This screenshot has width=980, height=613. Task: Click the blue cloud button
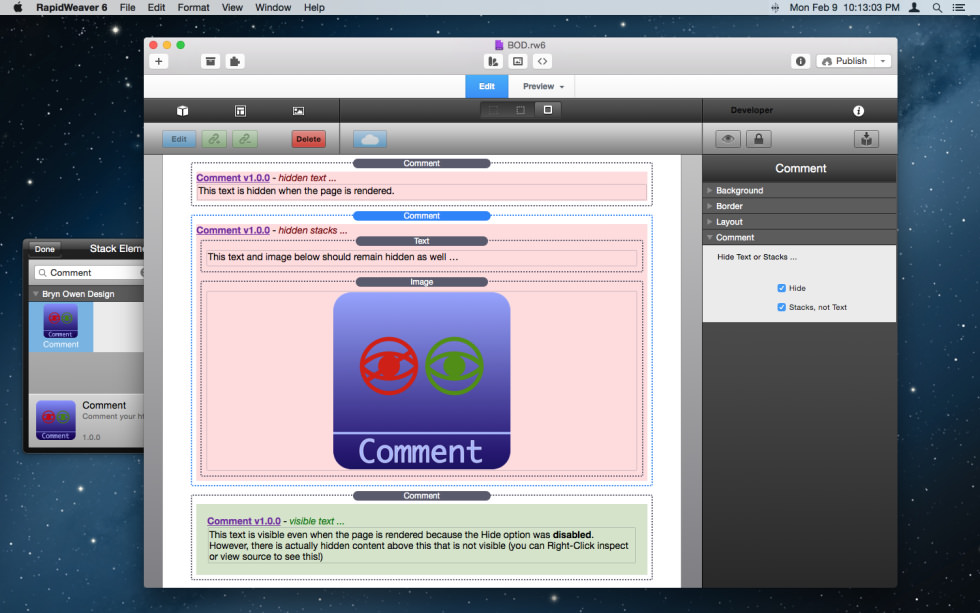[x=370, y=139]
